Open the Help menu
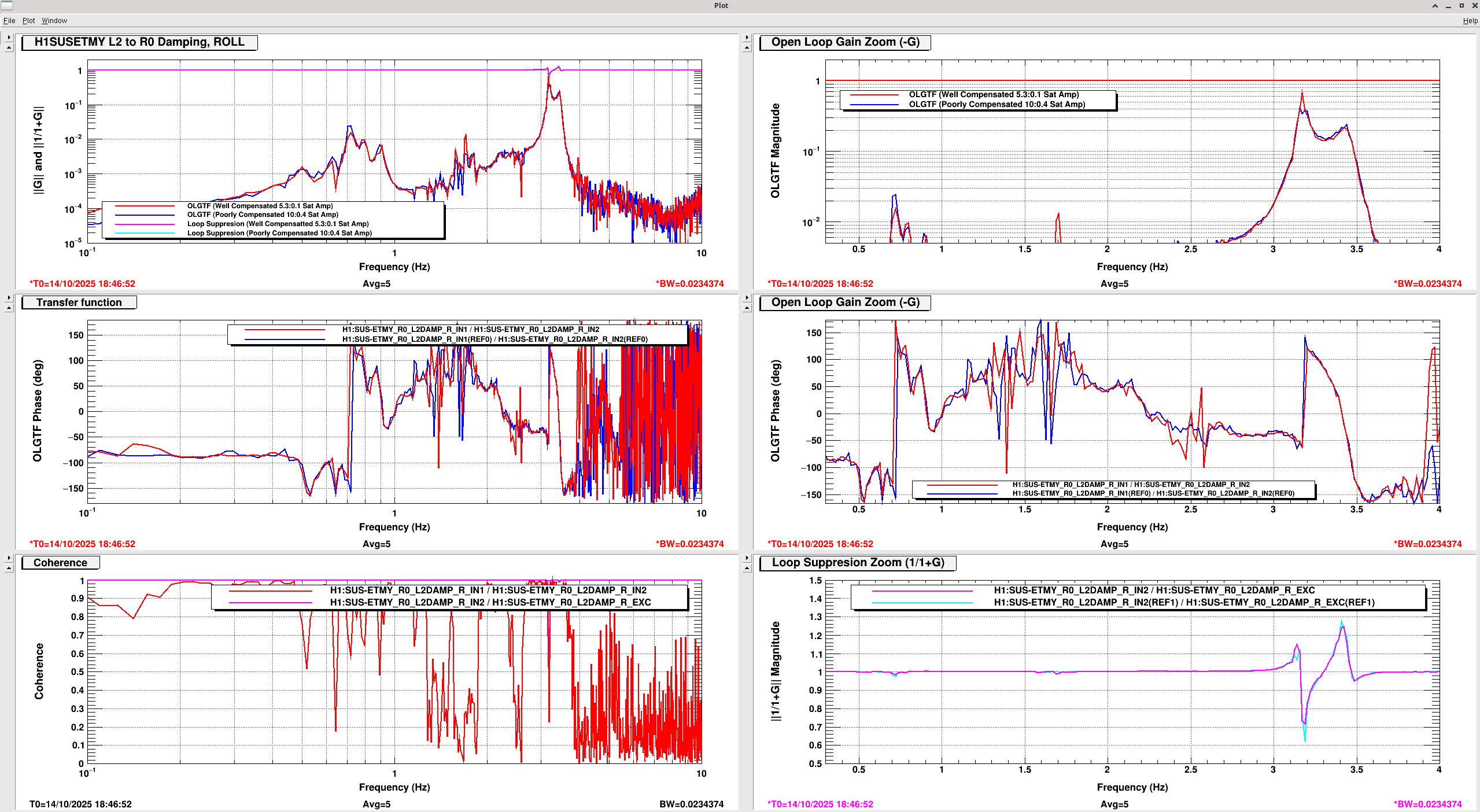 pyautogui.click(x=1470, y=20)
